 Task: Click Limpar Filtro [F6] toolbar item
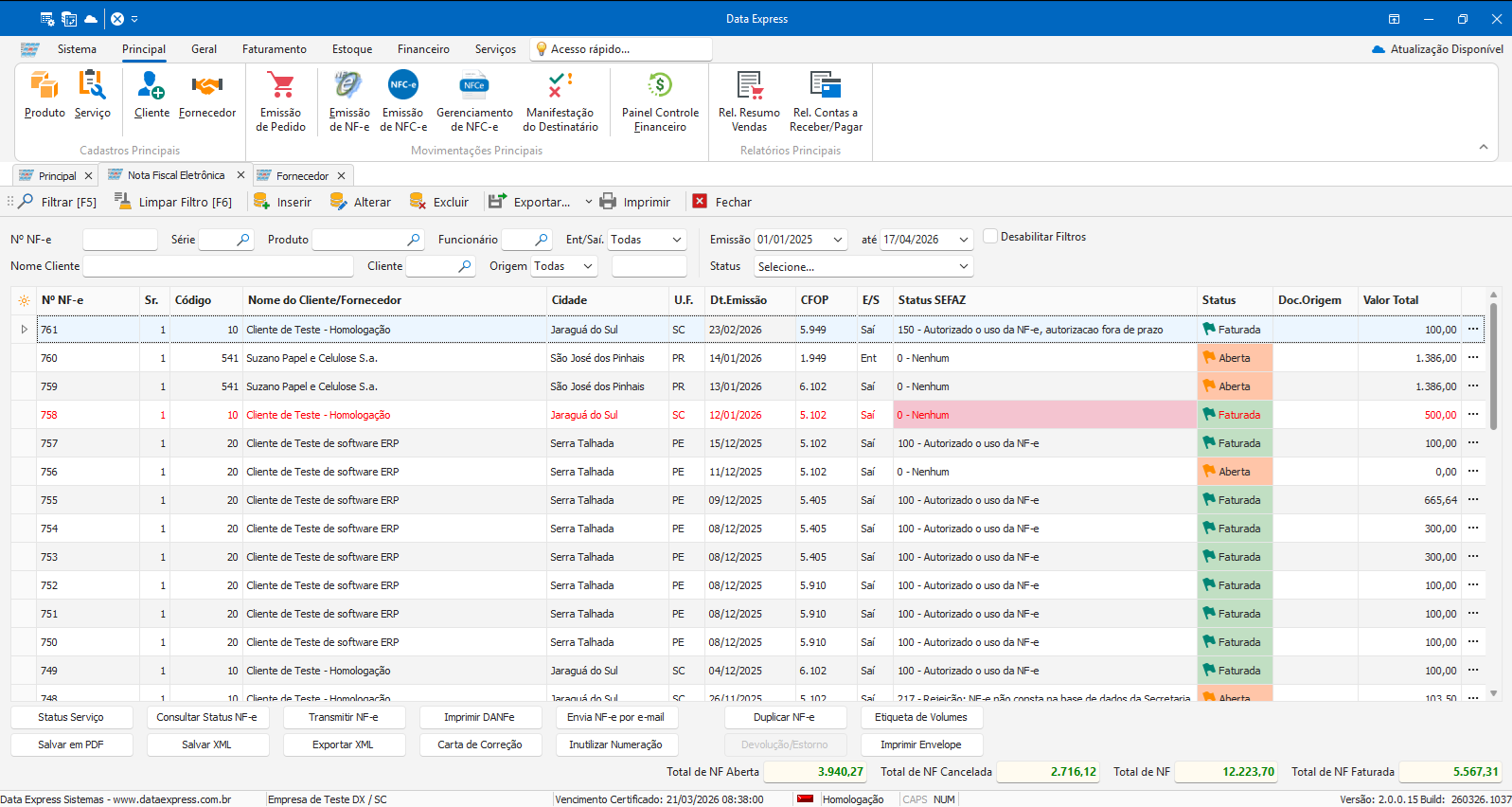coord(173,202)
